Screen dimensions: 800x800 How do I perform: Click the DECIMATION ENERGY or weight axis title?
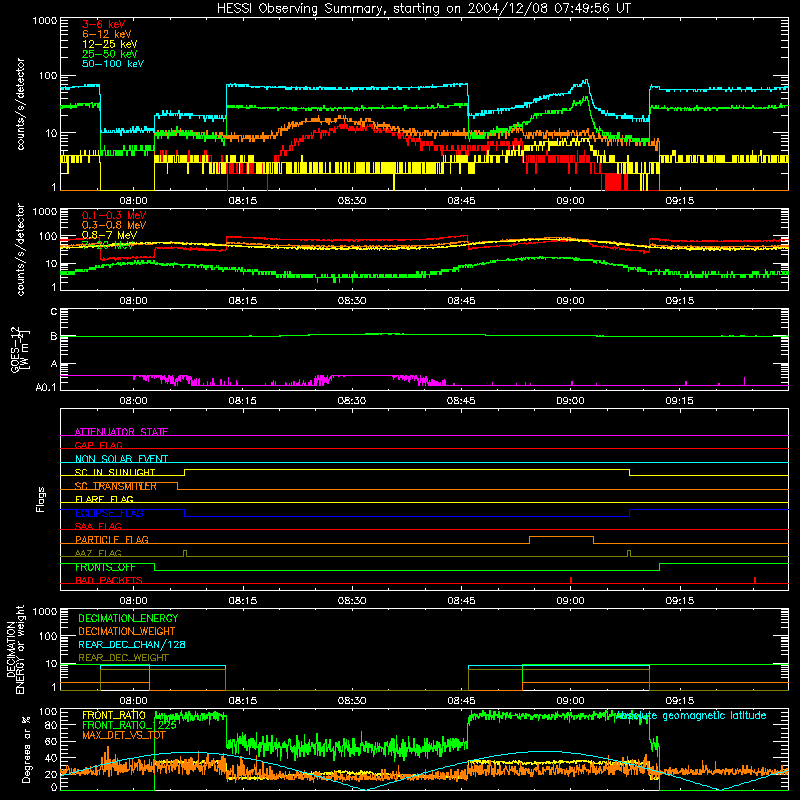(15, 649)
